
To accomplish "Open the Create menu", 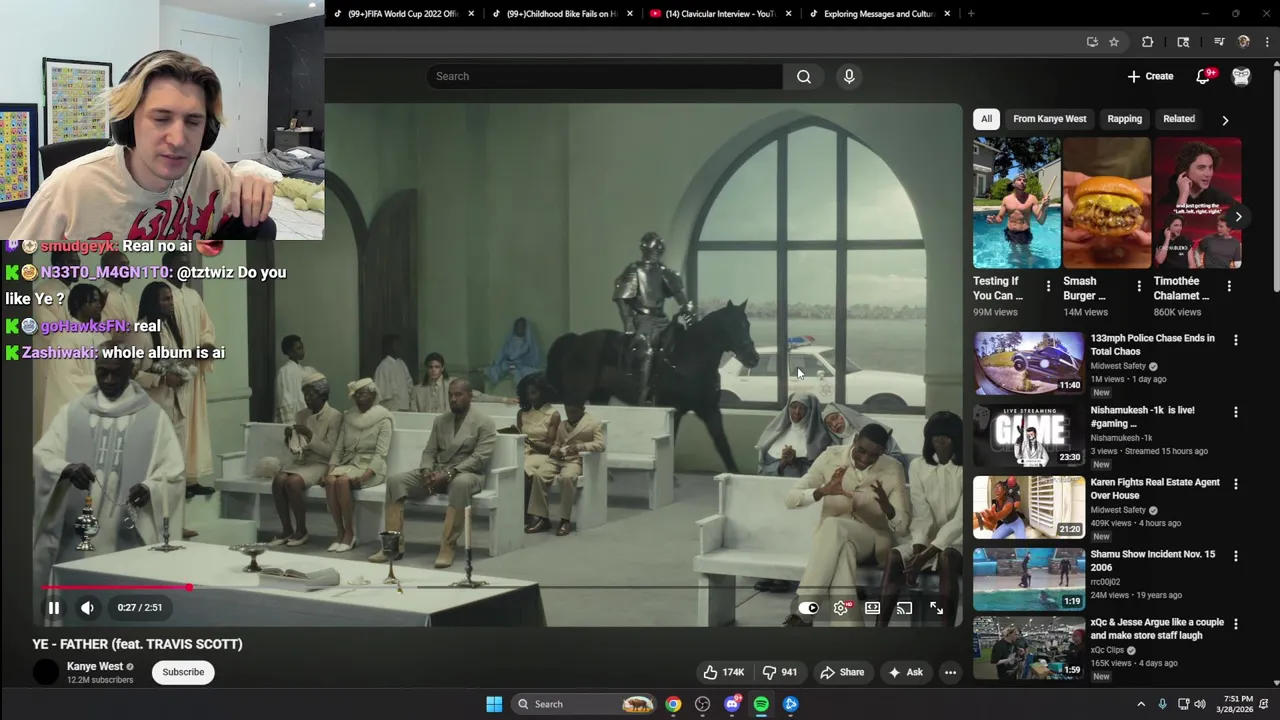I will click(x=1150, y=76).
